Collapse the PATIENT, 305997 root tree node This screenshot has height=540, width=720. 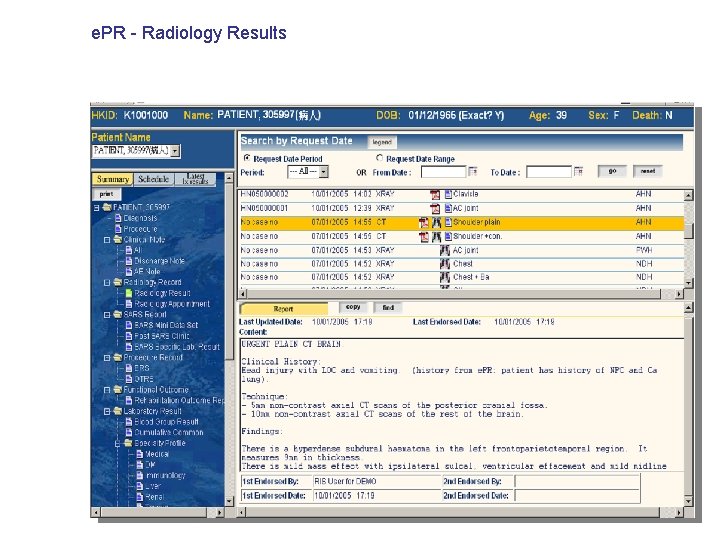(x=96, y=208)
